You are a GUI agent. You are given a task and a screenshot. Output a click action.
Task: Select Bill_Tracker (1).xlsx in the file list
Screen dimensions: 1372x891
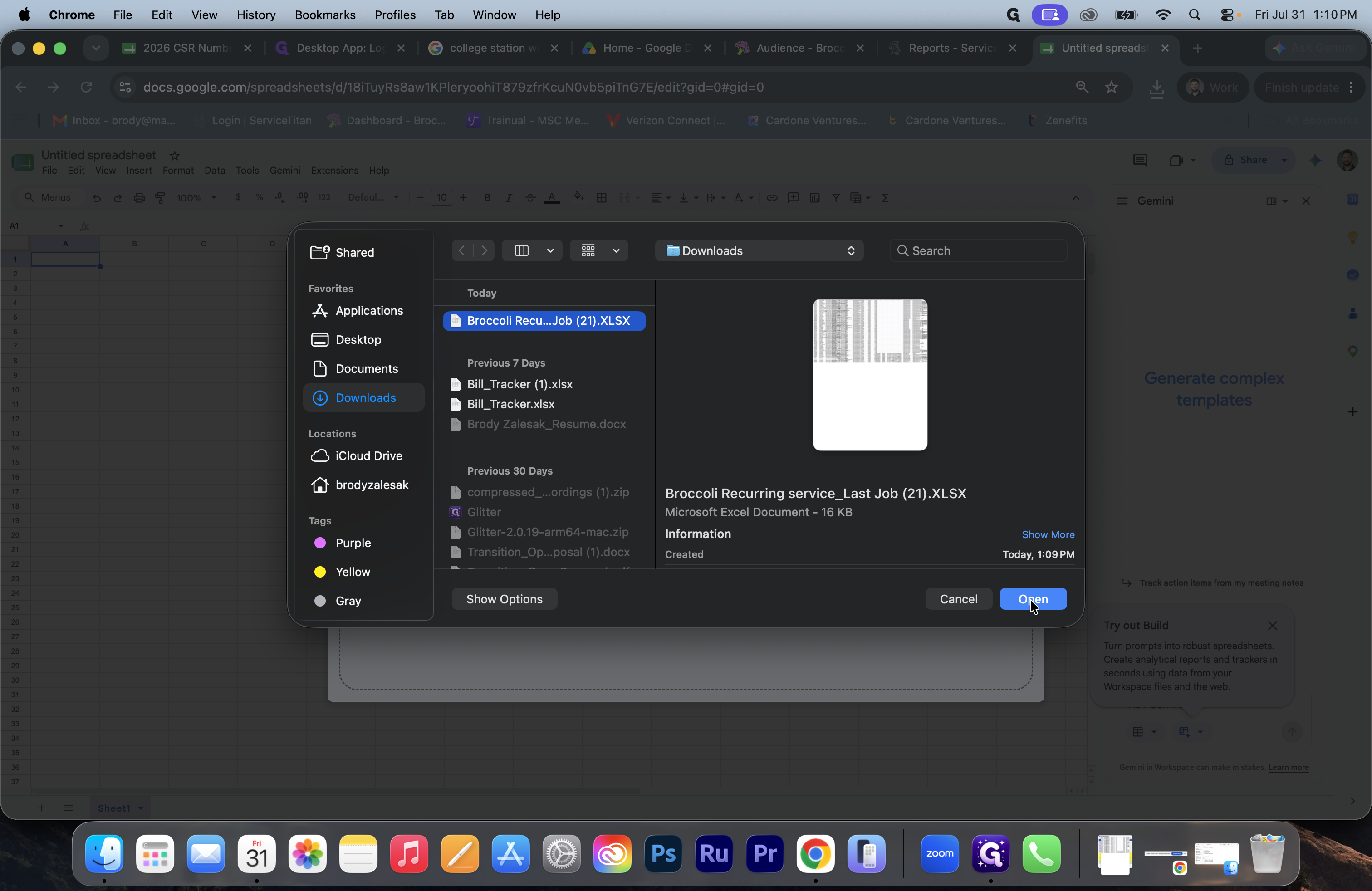(519, 384)
